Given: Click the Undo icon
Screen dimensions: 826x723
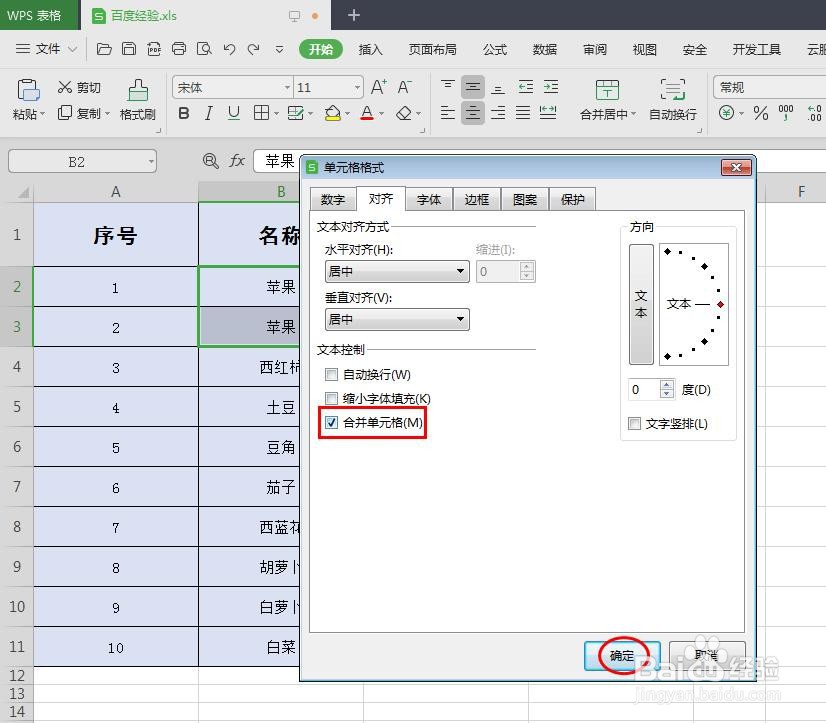Looking at the screenshot, I should [229, 48].
